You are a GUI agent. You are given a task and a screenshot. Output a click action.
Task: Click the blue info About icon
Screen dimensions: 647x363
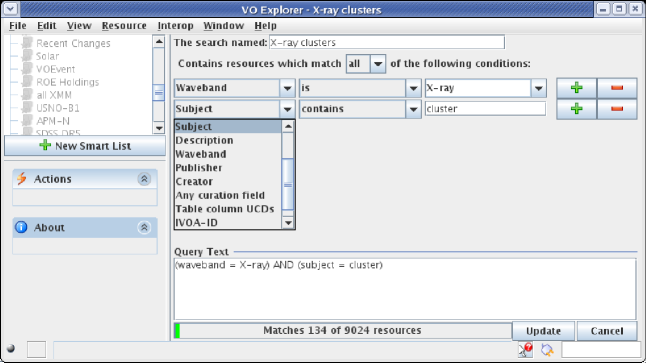(x=21, y=227)
